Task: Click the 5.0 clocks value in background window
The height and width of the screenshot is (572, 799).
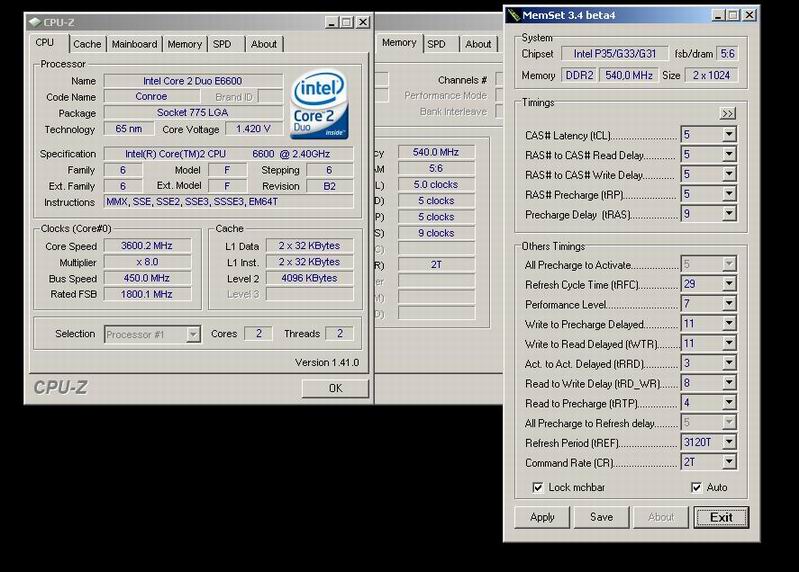Action: point(436,184)
